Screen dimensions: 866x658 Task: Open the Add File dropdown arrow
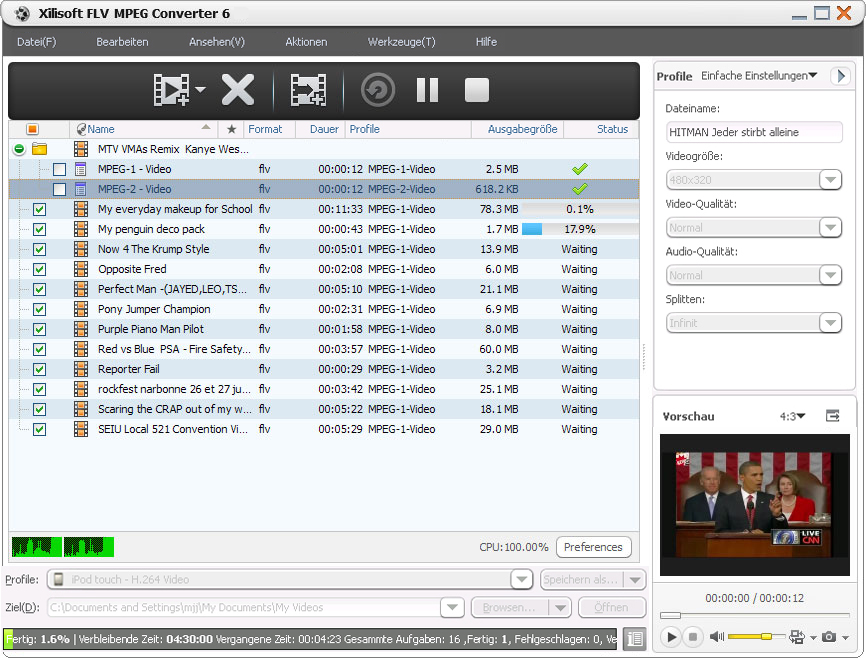coord(200,89)
